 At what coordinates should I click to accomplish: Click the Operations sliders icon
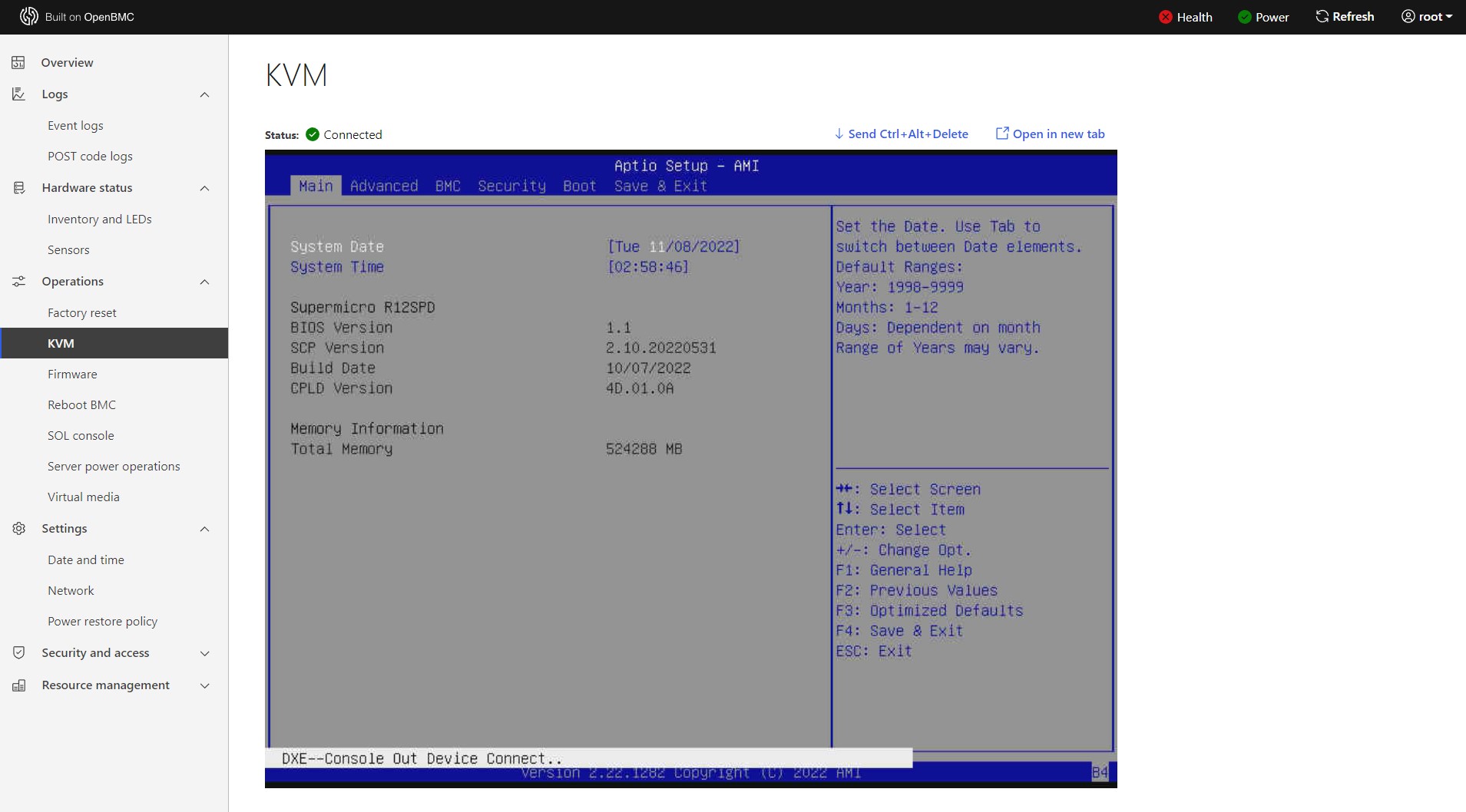pos(18,281)
